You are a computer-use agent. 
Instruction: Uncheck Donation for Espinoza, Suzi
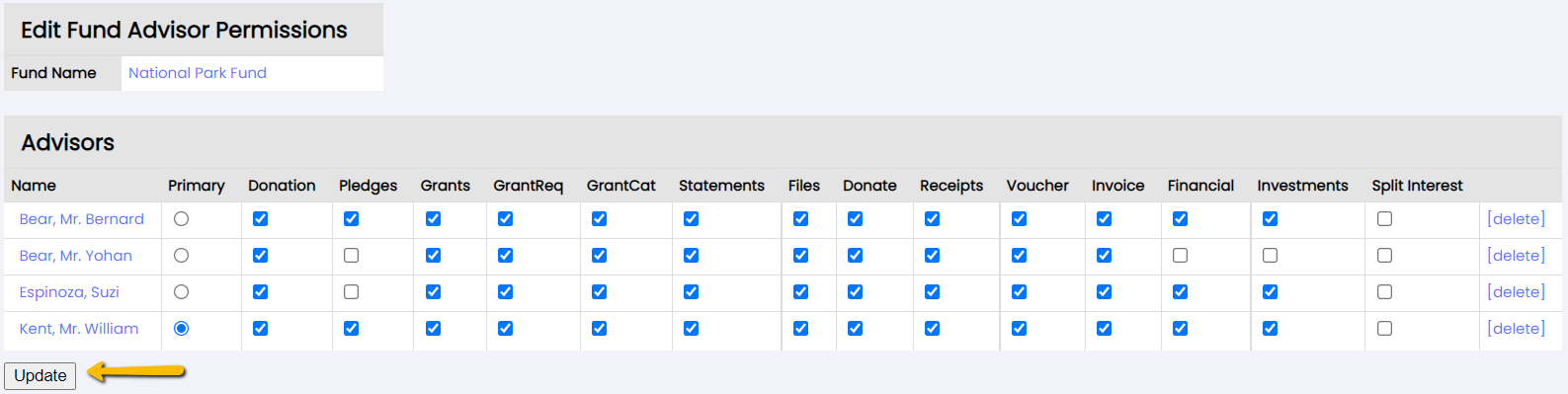(x=260, y=292)
